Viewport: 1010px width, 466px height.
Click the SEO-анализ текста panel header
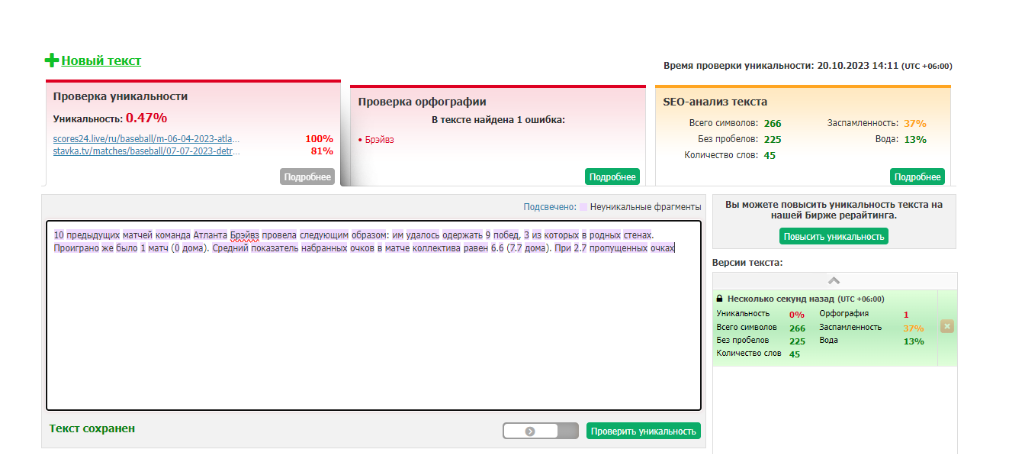pyautogui.click(x=715, y=102)
